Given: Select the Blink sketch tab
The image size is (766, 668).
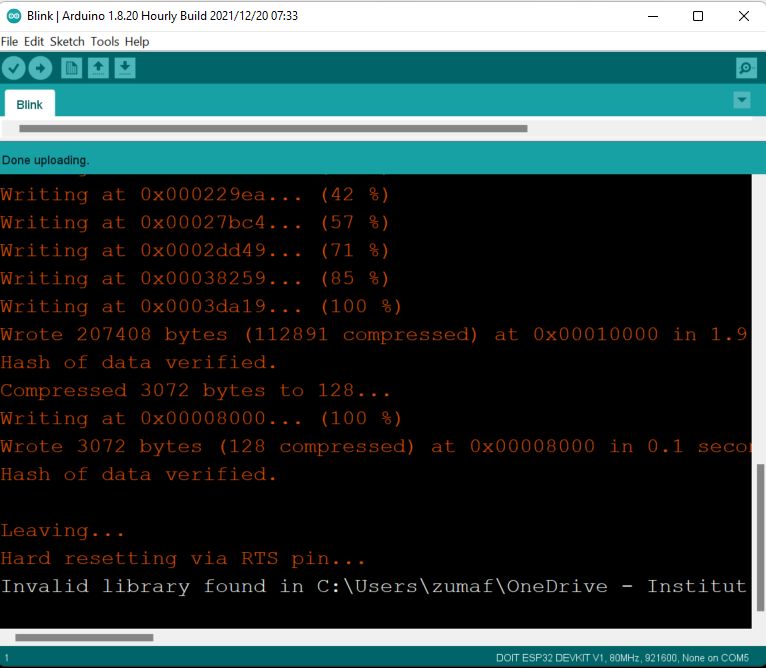Looking at the screenshot, I should 30,104.
